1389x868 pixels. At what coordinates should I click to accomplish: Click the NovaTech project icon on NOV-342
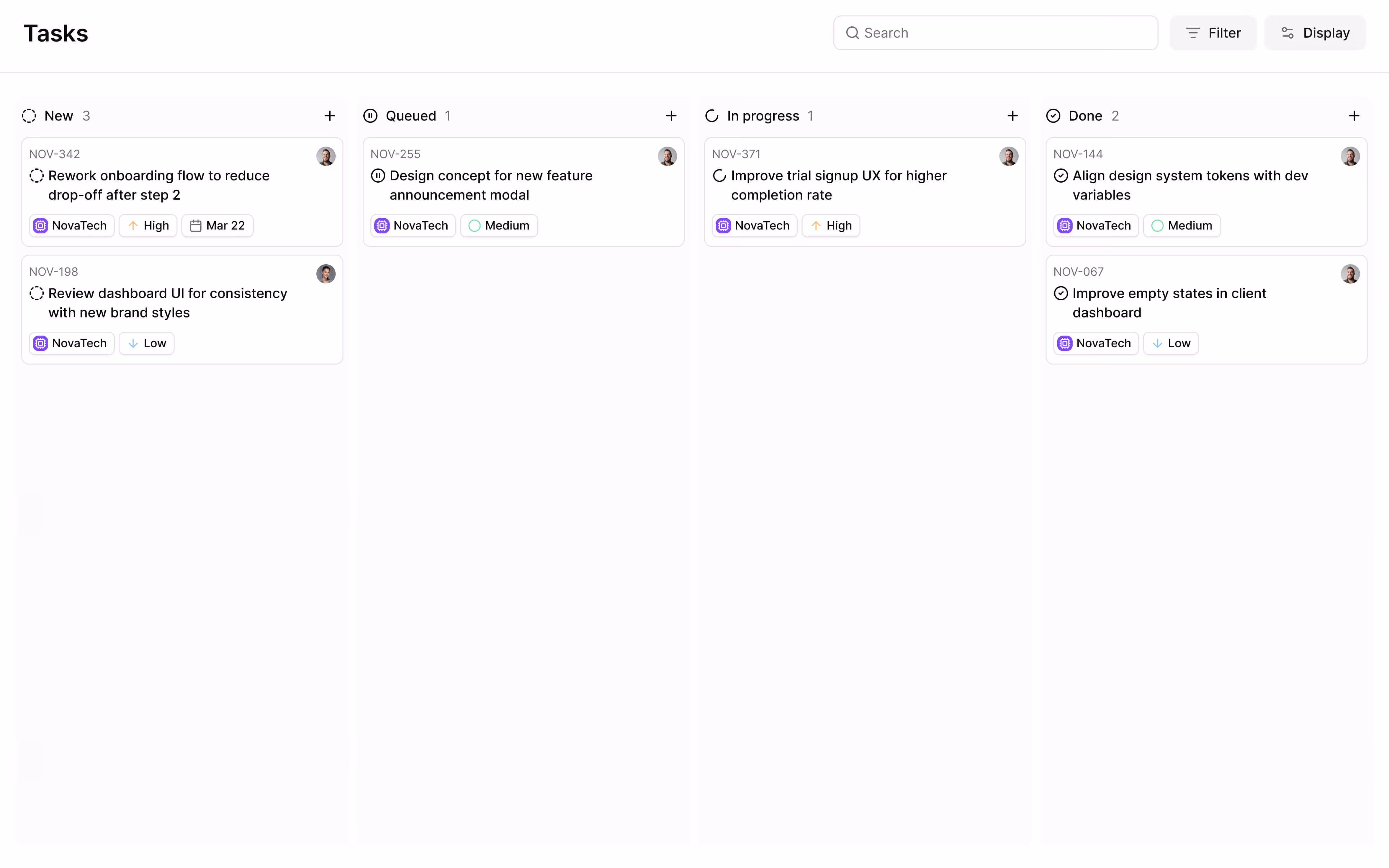(x=40, y=226)
